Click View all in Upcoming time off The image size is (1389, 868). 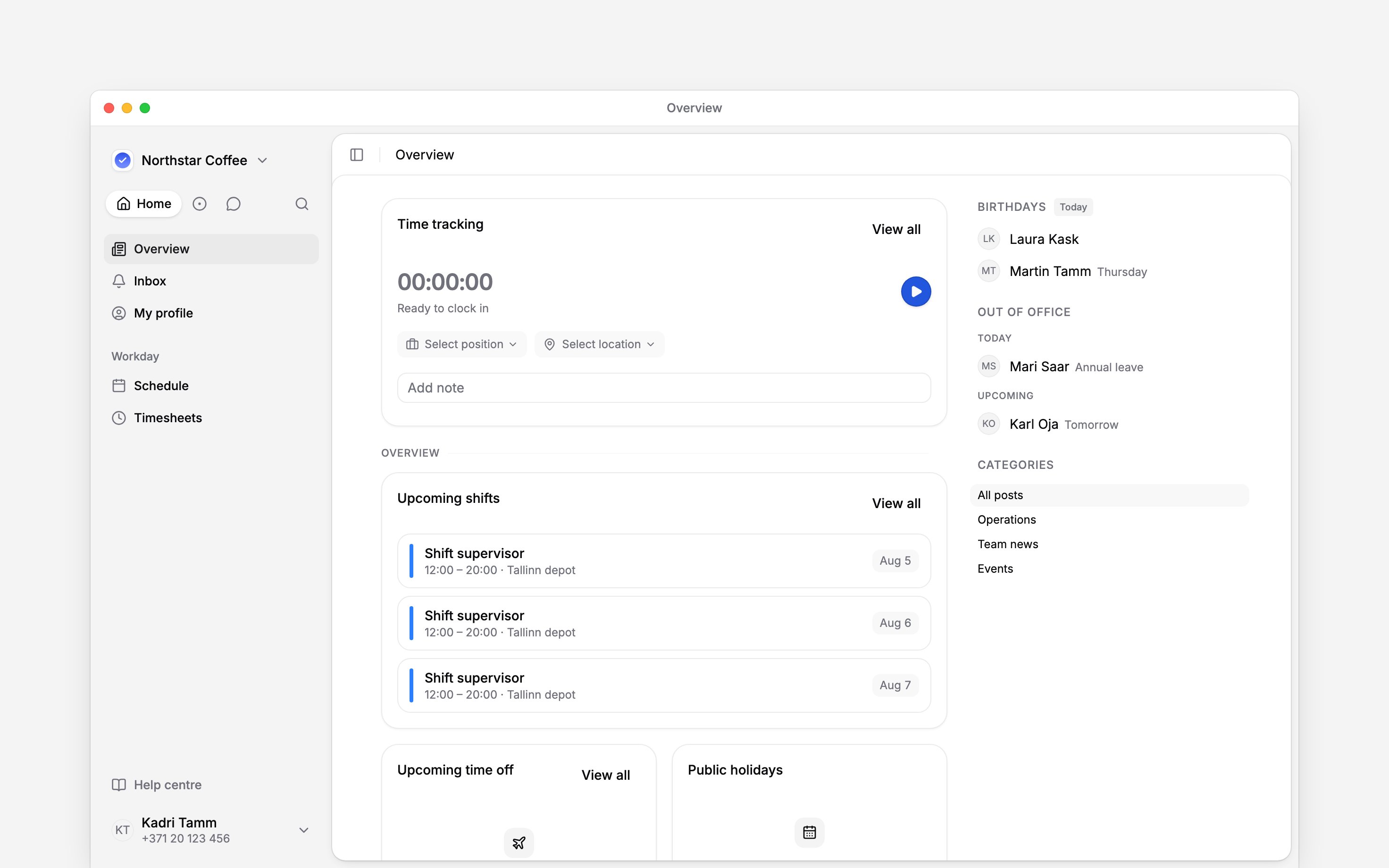[x=605, y=775]
